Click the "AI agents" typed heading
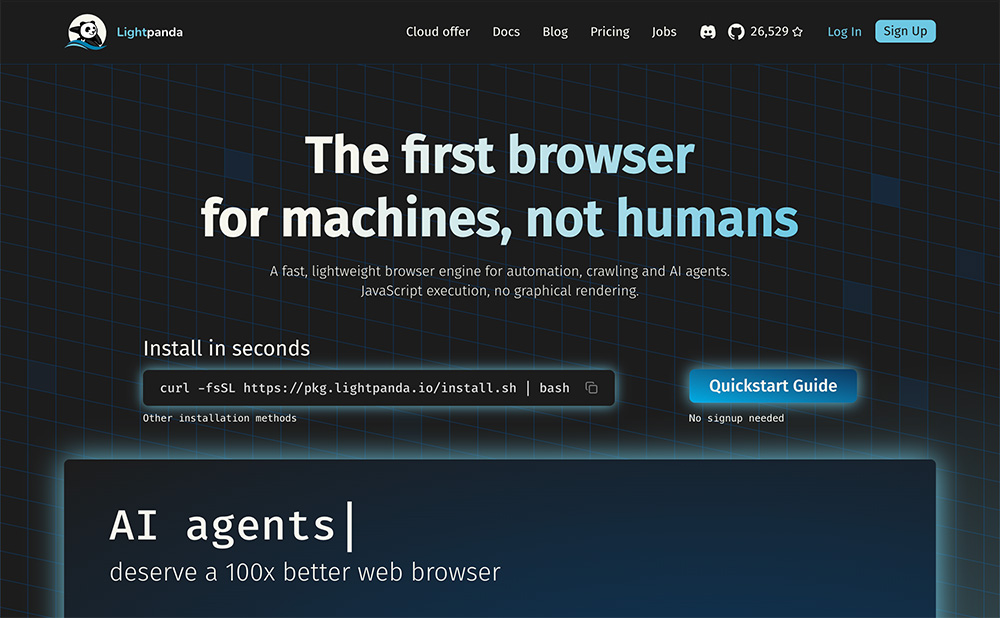This screenshot has height=618, width=1000. click(222, 525)
